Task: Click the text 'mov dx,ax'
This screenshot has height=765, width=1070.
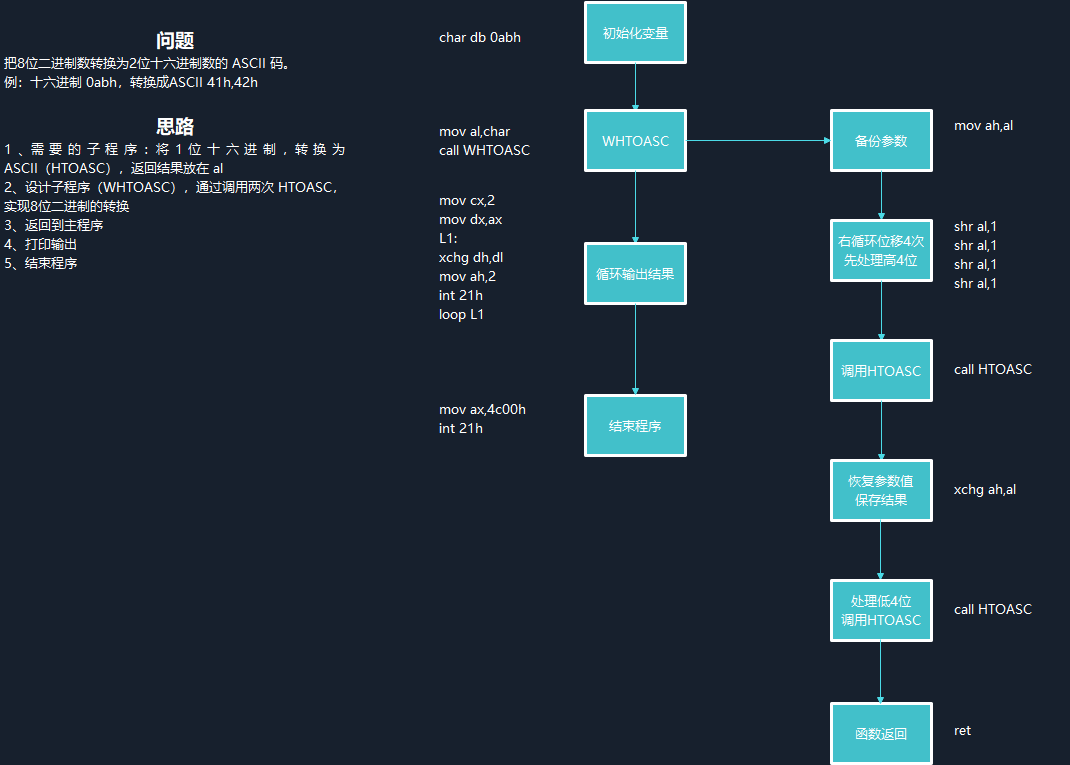Action: (x=470, y=220)
